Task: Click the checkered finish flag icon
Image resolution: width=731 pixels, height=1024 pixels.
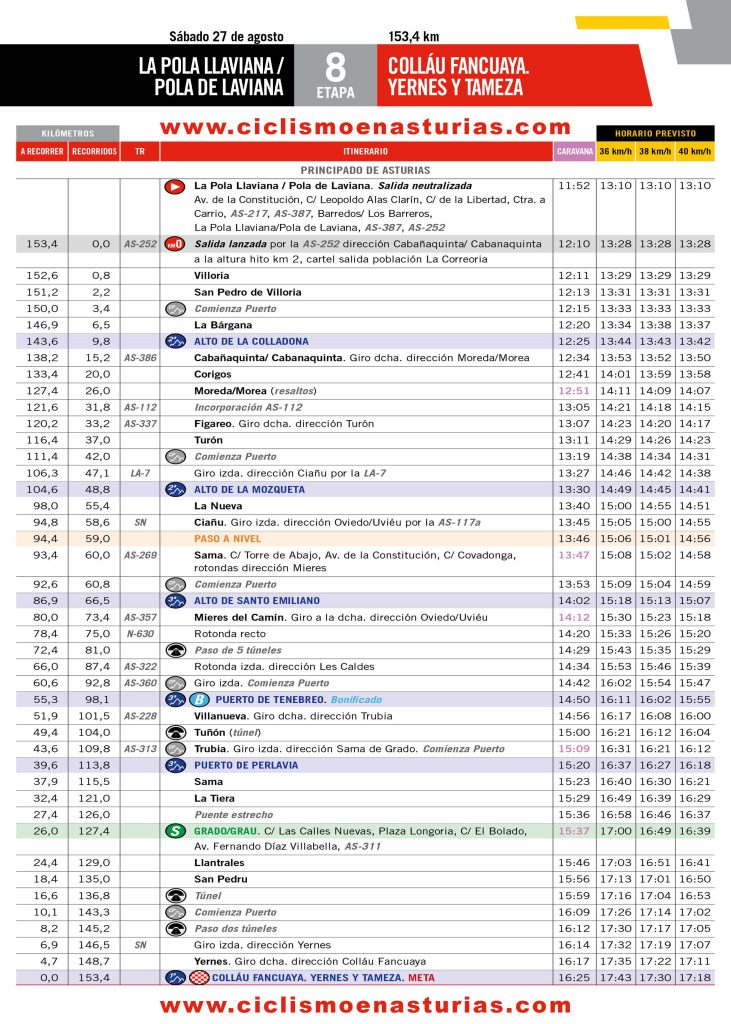Action: 199,978
